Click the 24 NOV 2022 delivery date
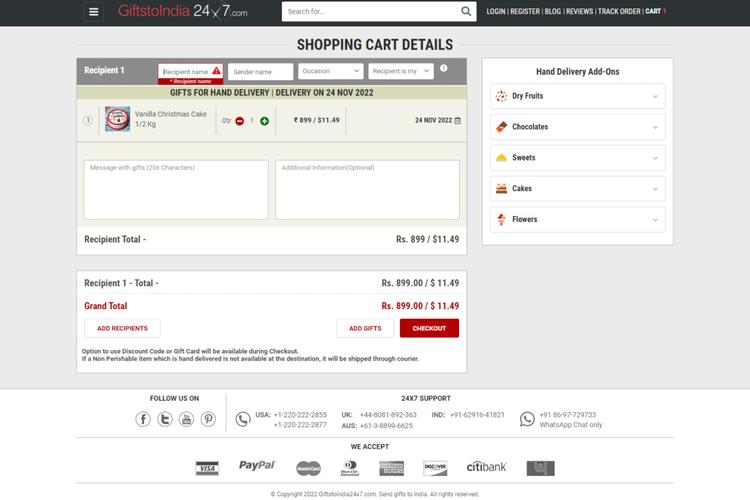 click(x=433, y=121)
